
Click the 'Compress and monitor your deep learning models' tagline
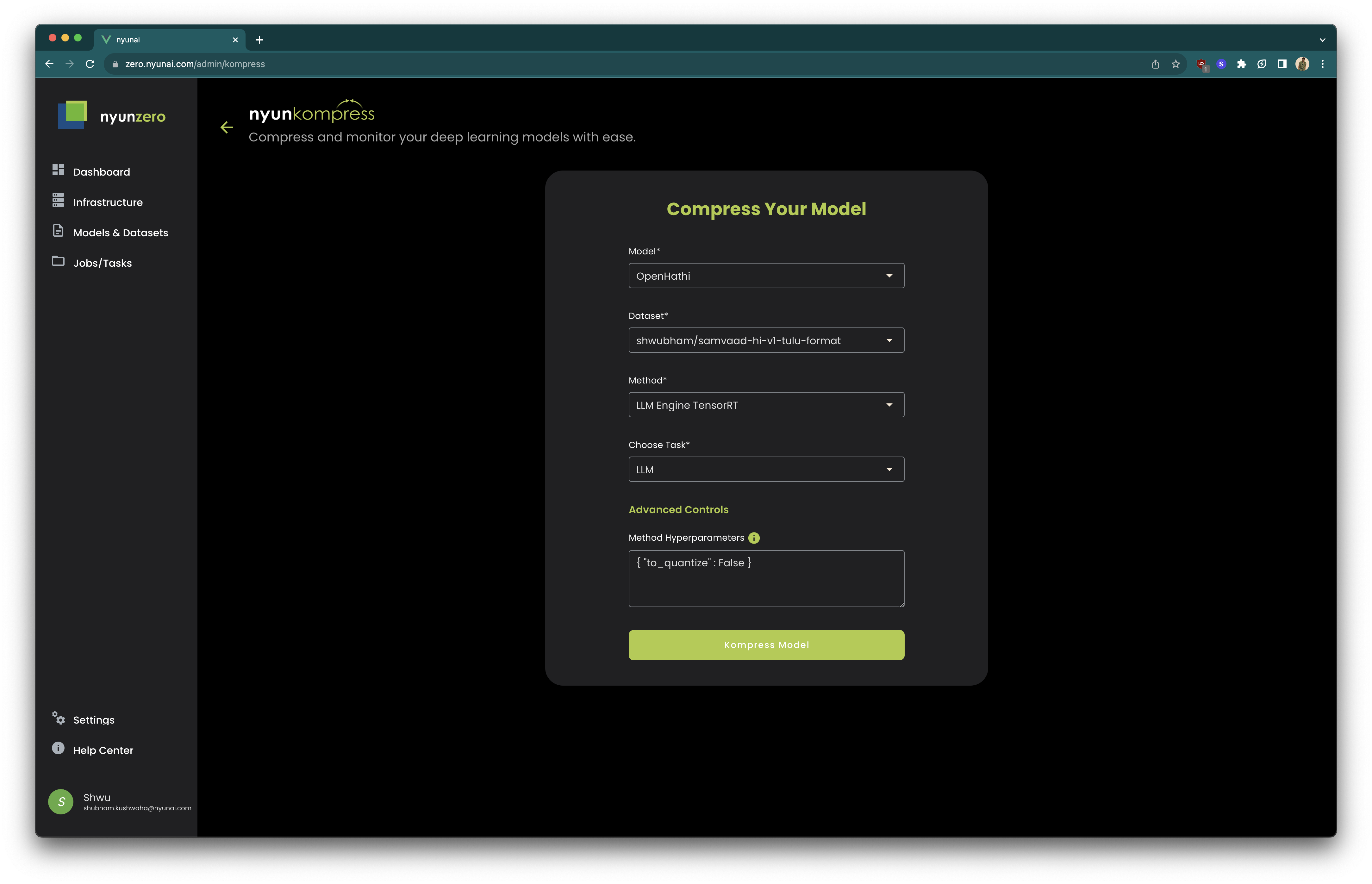click(442, 137)
